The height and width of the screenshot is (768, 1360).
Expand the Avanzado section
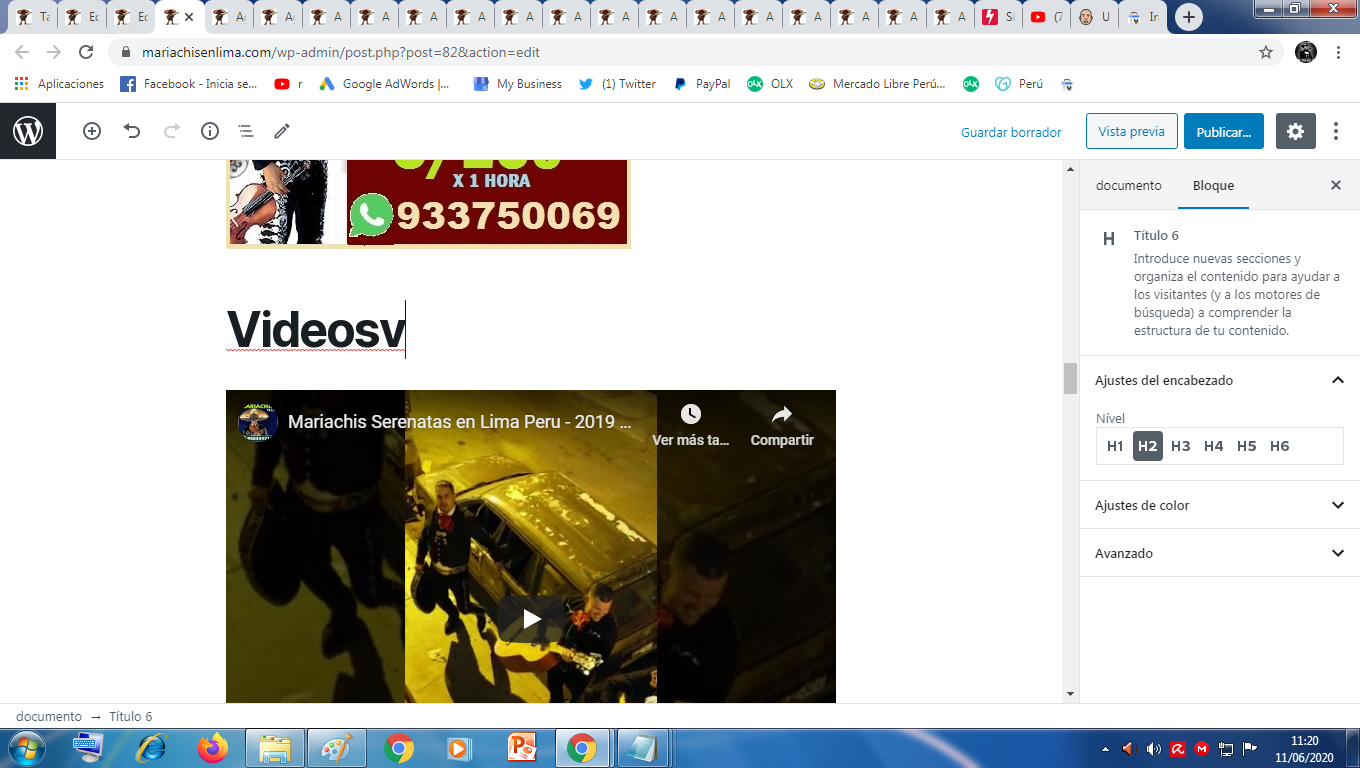(1337, 553)
